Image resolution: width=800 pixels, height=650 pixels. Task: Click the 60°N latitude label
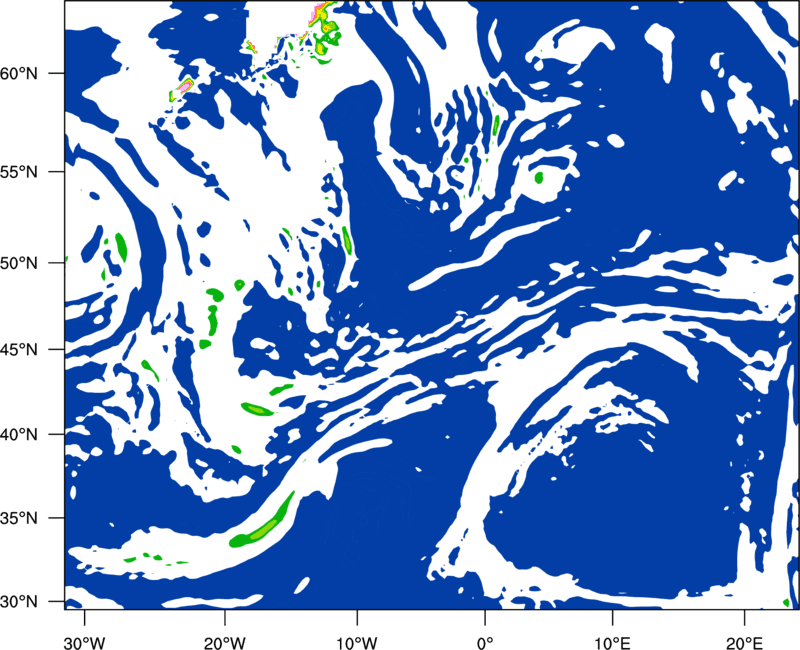click(19, 73)
